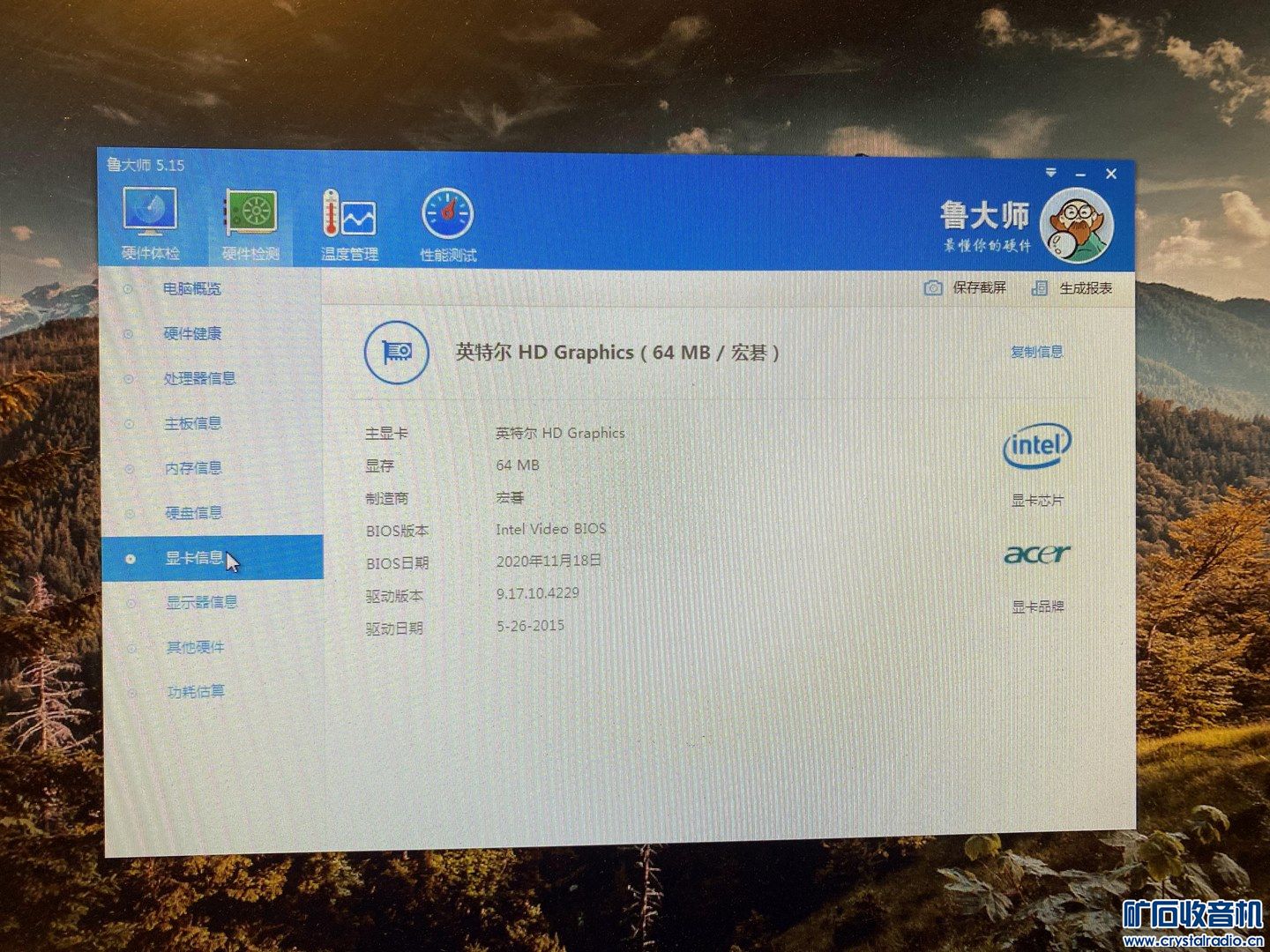Click 保存截屏 button label
1270x952 pixels.
(979, 288)
